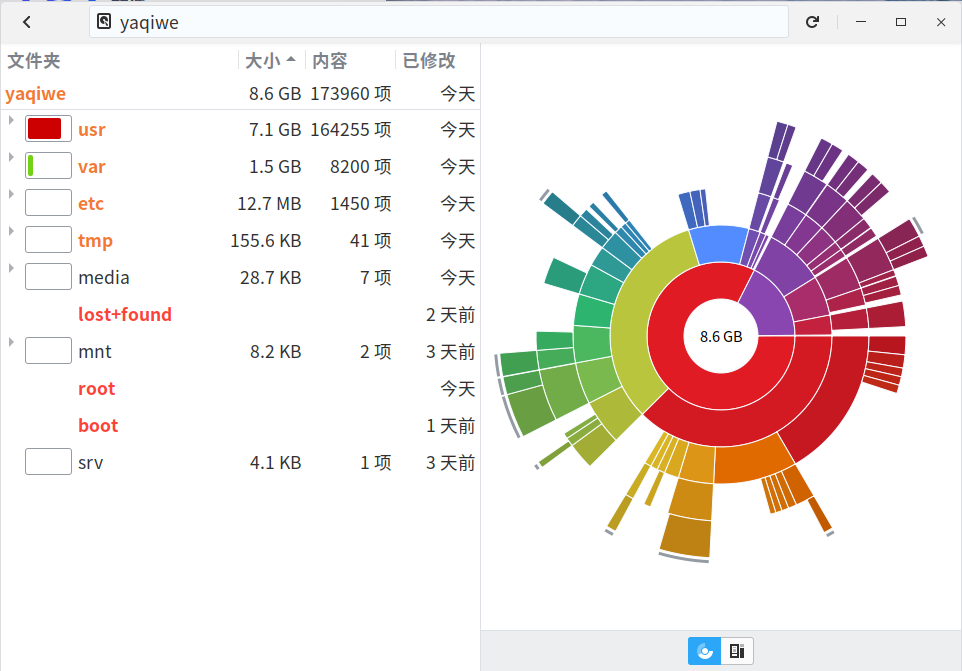Click the 1 天前 modified value for boot
This screenshot has width=962, height=671.
(x=450, y=426)
